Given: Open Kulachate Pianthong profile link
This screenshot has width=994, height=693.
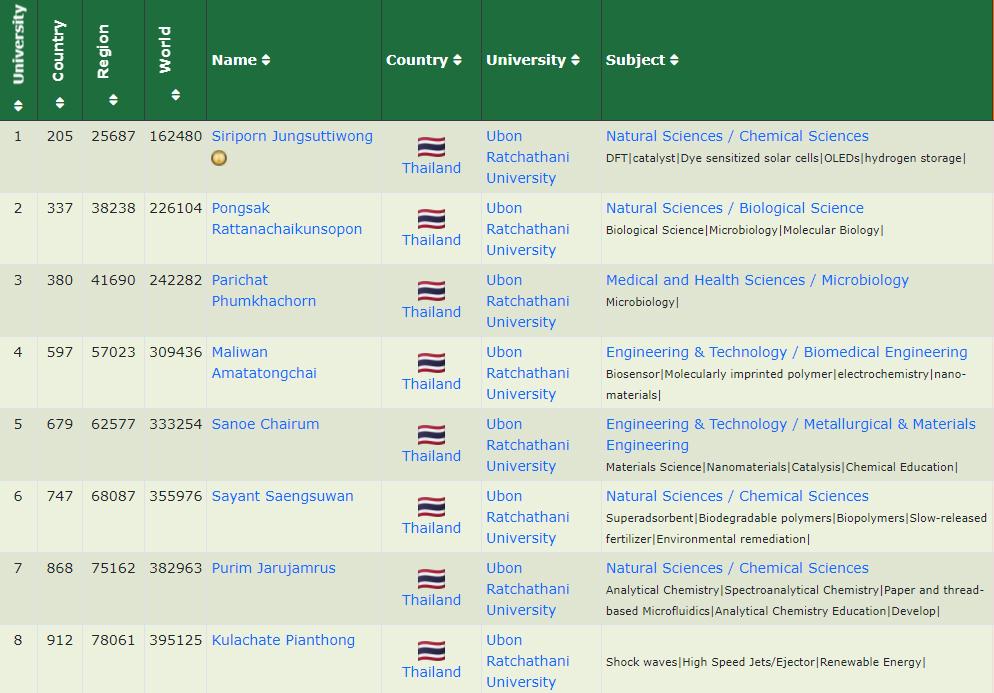Looking at the screenshot, I should (283, 640).
